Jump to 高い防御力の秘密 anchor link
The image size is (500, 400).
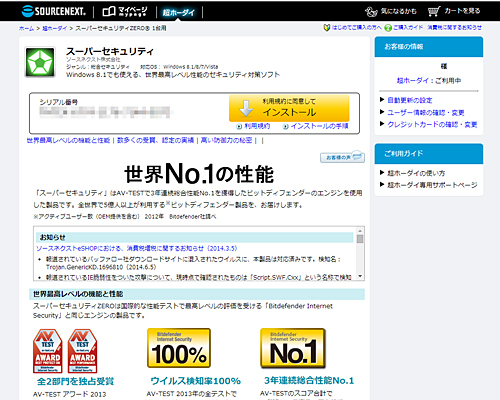click(x=226, y=140)
